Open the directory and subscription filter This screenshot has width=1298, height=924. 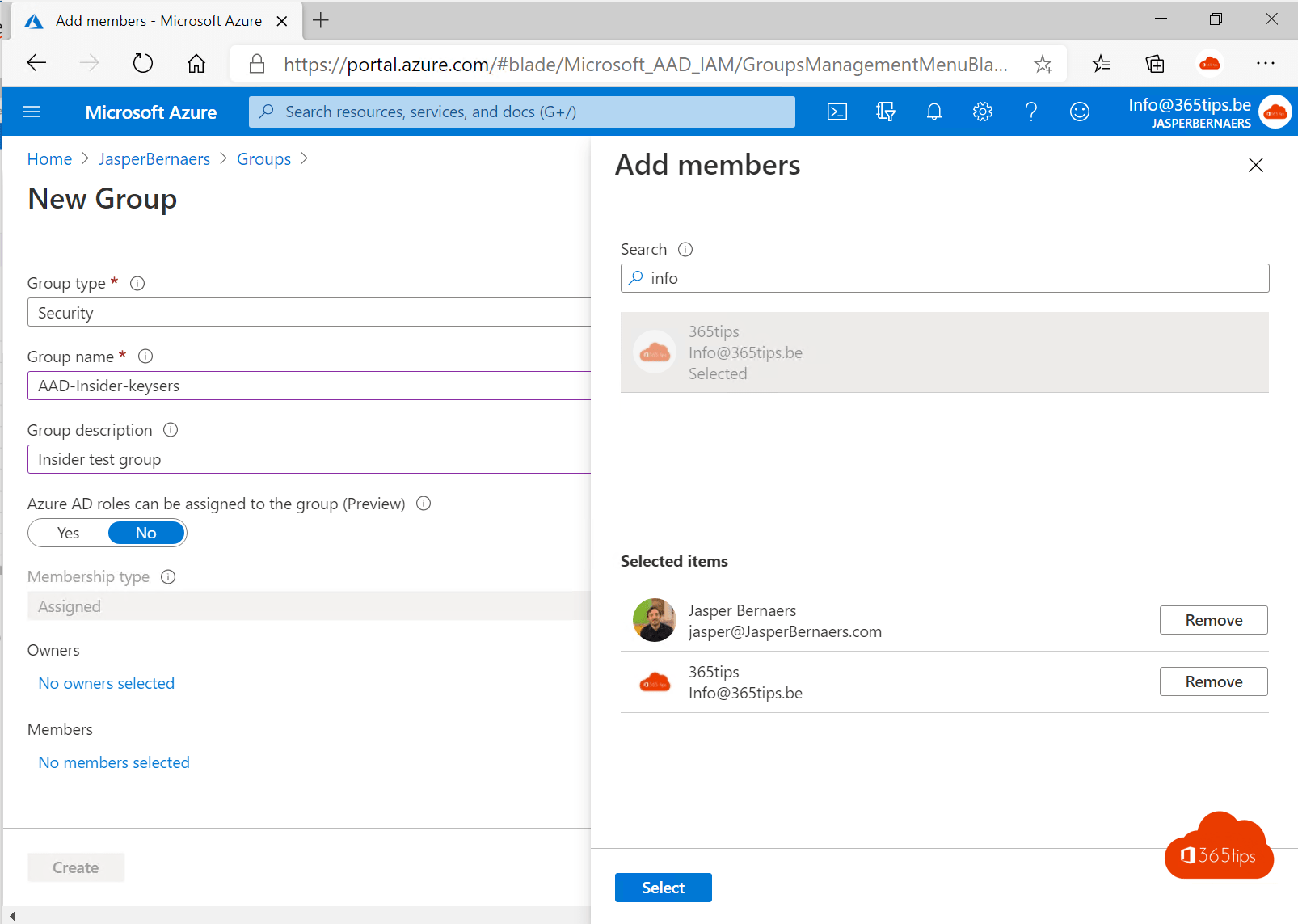pos(886,112)
